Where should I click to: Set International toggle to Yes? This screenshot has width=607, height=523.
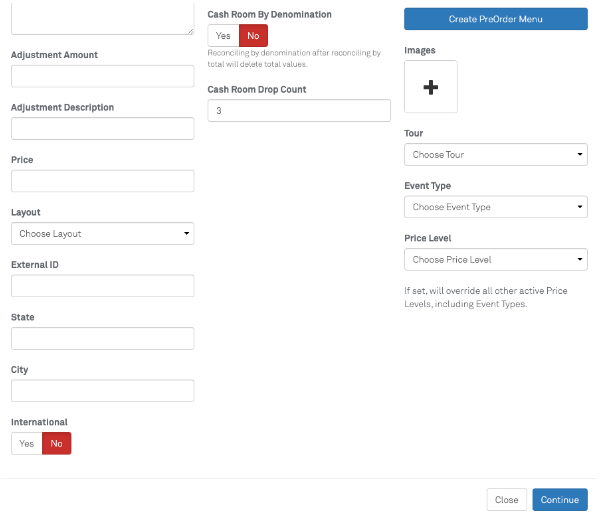pyautogui.click(x=26, y=443)
